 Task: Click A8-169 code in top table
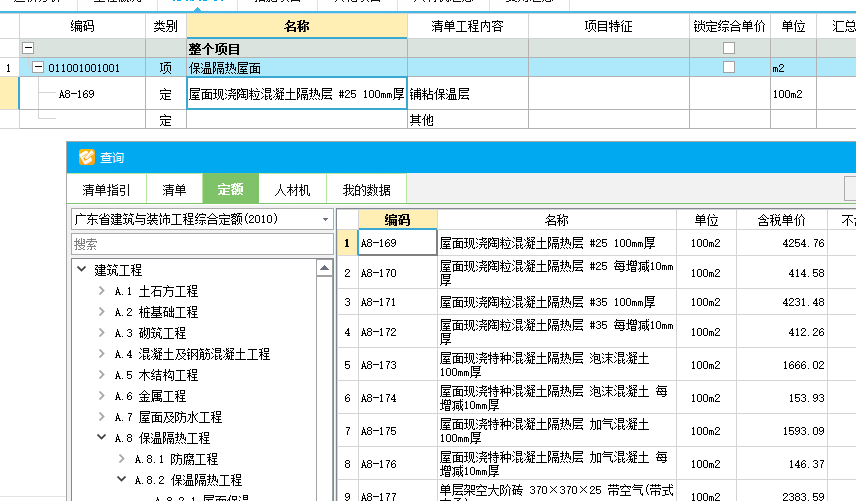pos(76,94)
